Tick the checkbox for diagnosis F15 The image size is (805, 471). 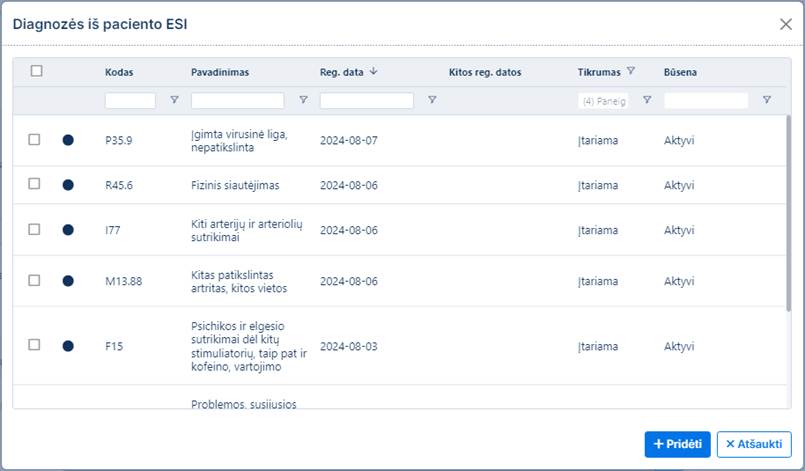tap(34, 345)
